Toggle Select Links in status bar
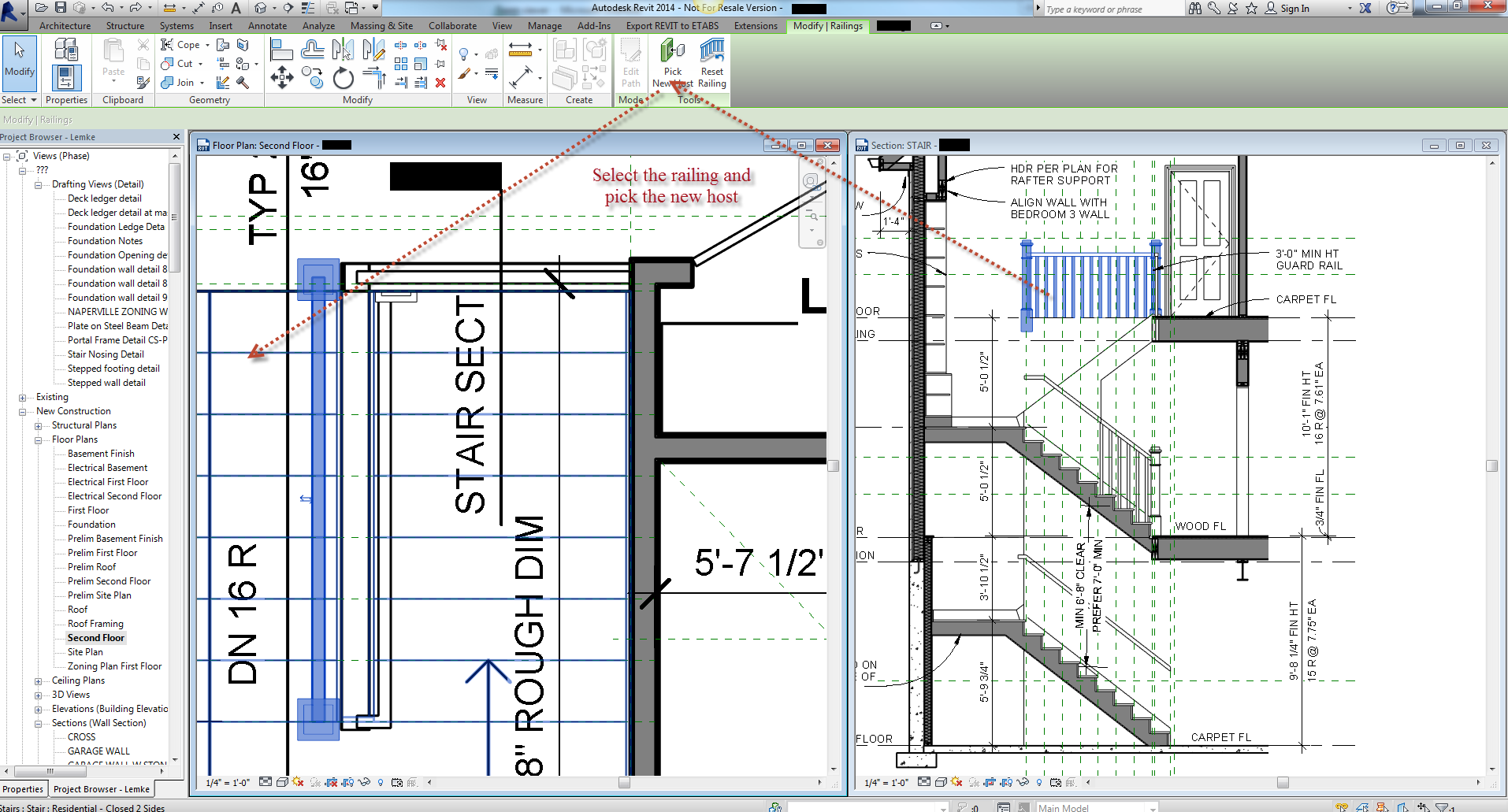This screenshot has height=812, width=1508. (x=1342, y=806)
